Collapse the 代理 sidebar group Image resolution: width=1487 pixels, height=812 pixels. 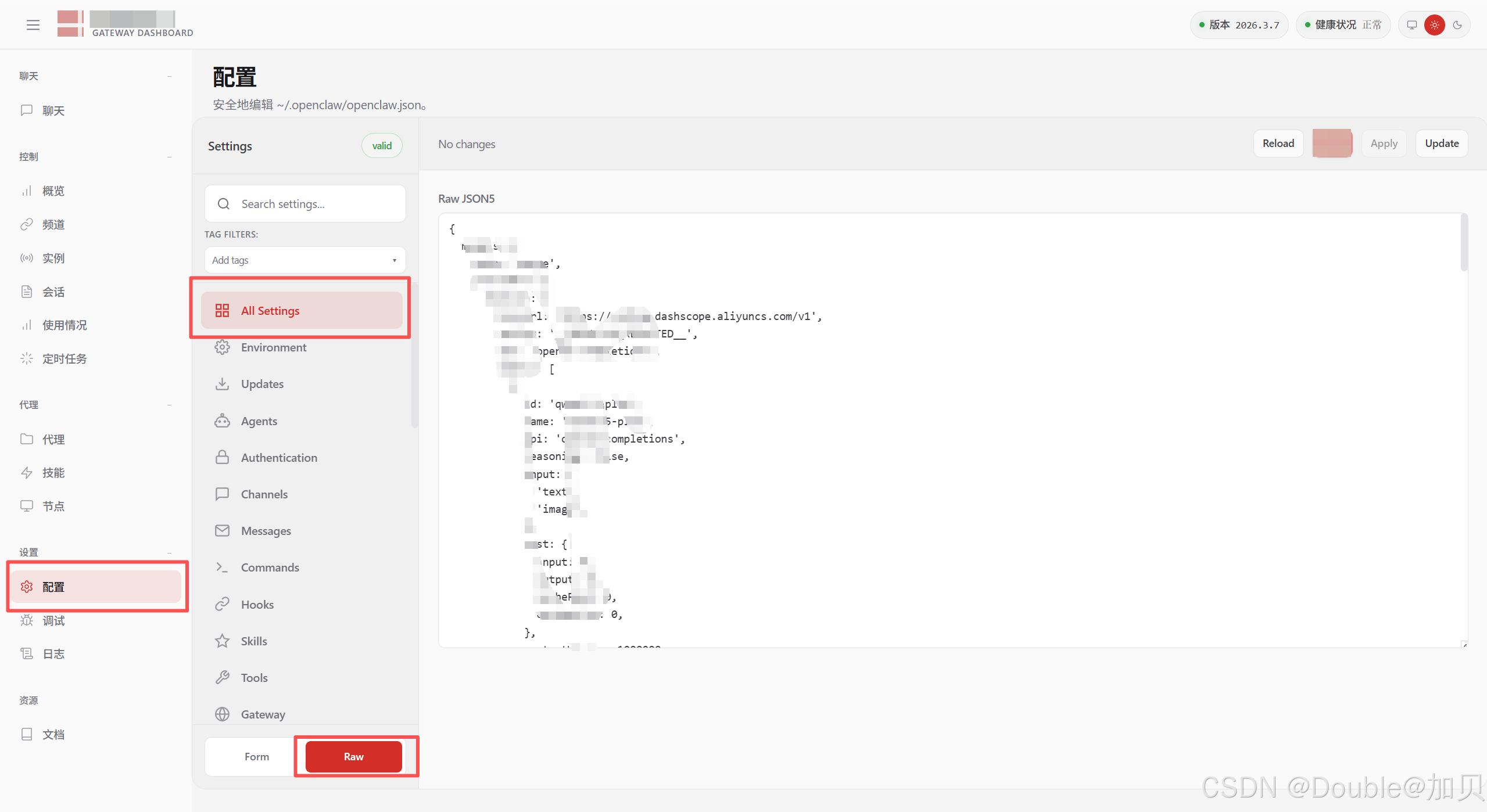(169, 405)
